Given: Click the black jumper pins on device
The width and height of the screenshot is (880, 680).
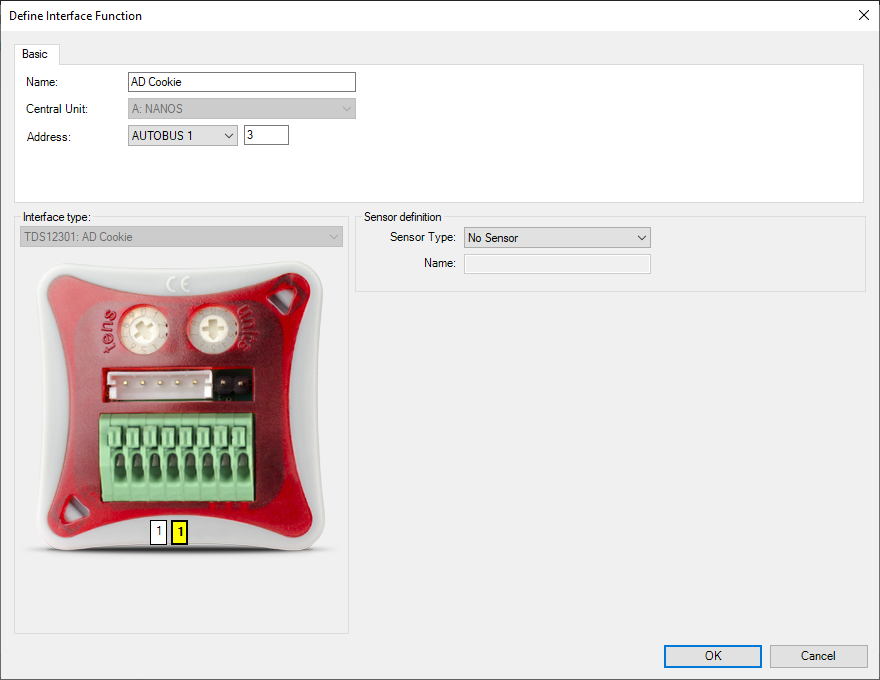Looking at the screenshot, I should pos(234,382).
